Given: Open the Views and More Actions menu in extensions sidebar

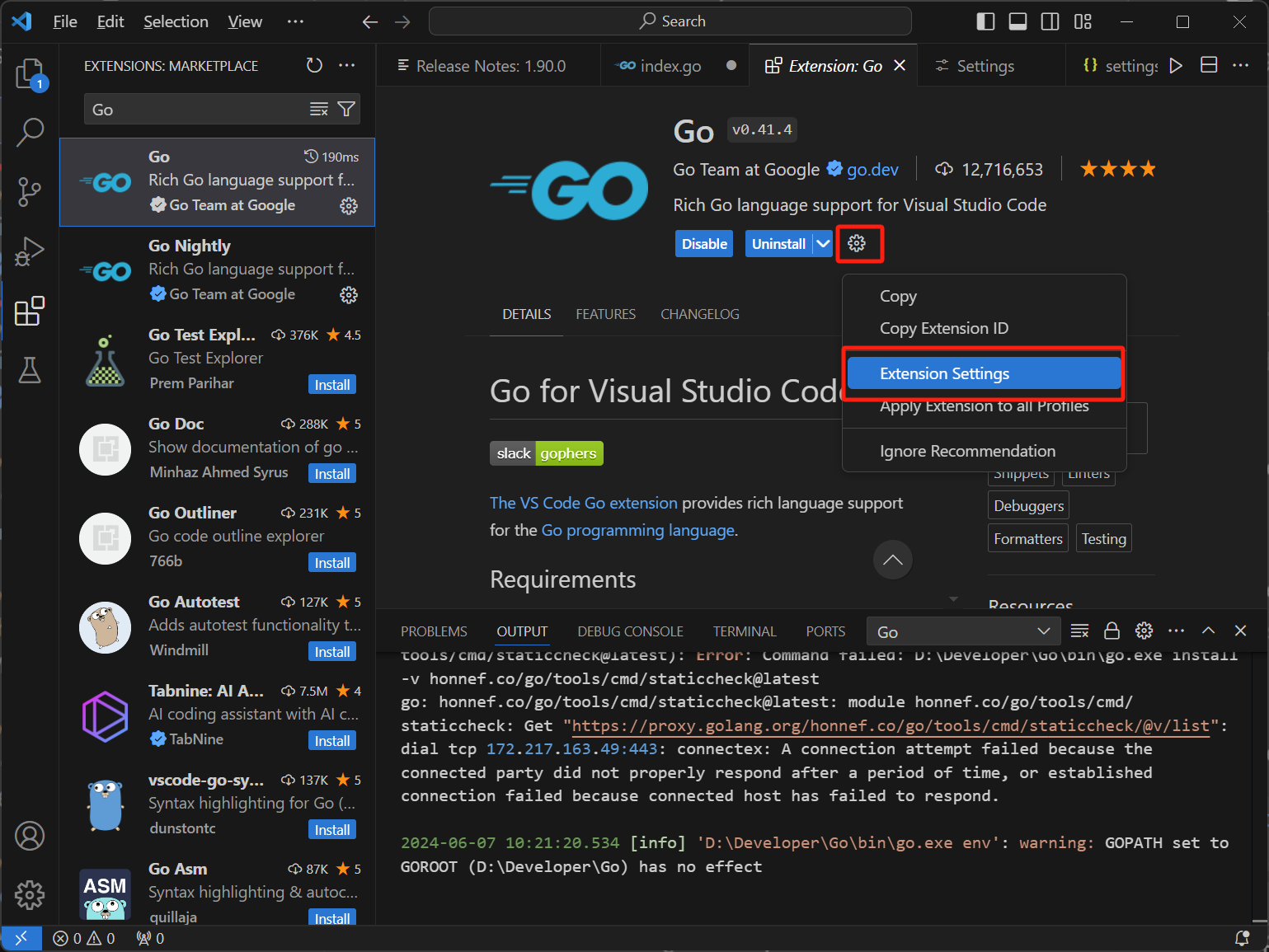Looking at the screenshot, I should tap(347, 65).
